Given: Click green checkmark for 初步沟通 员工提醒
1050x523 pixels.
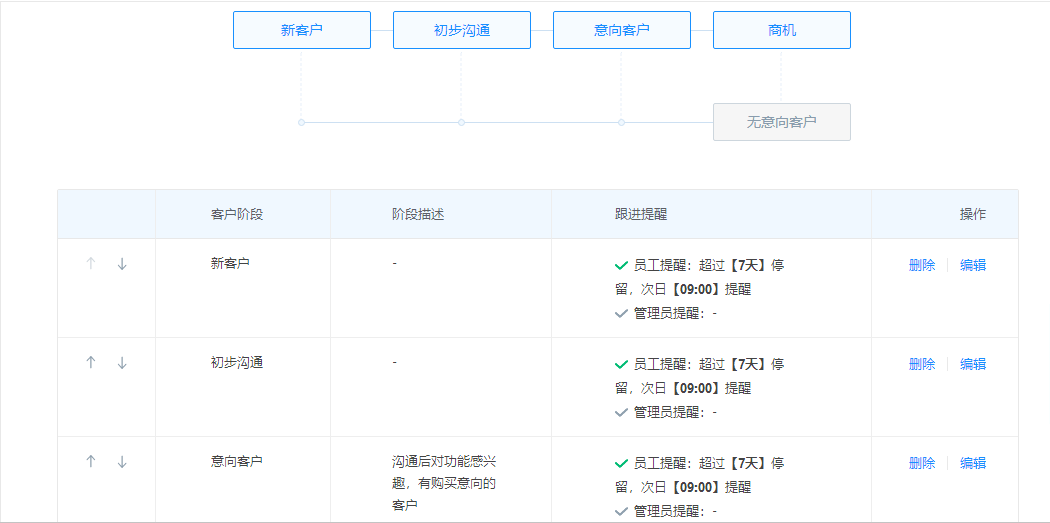Looking at the screenshot, I should click(621, 365).
